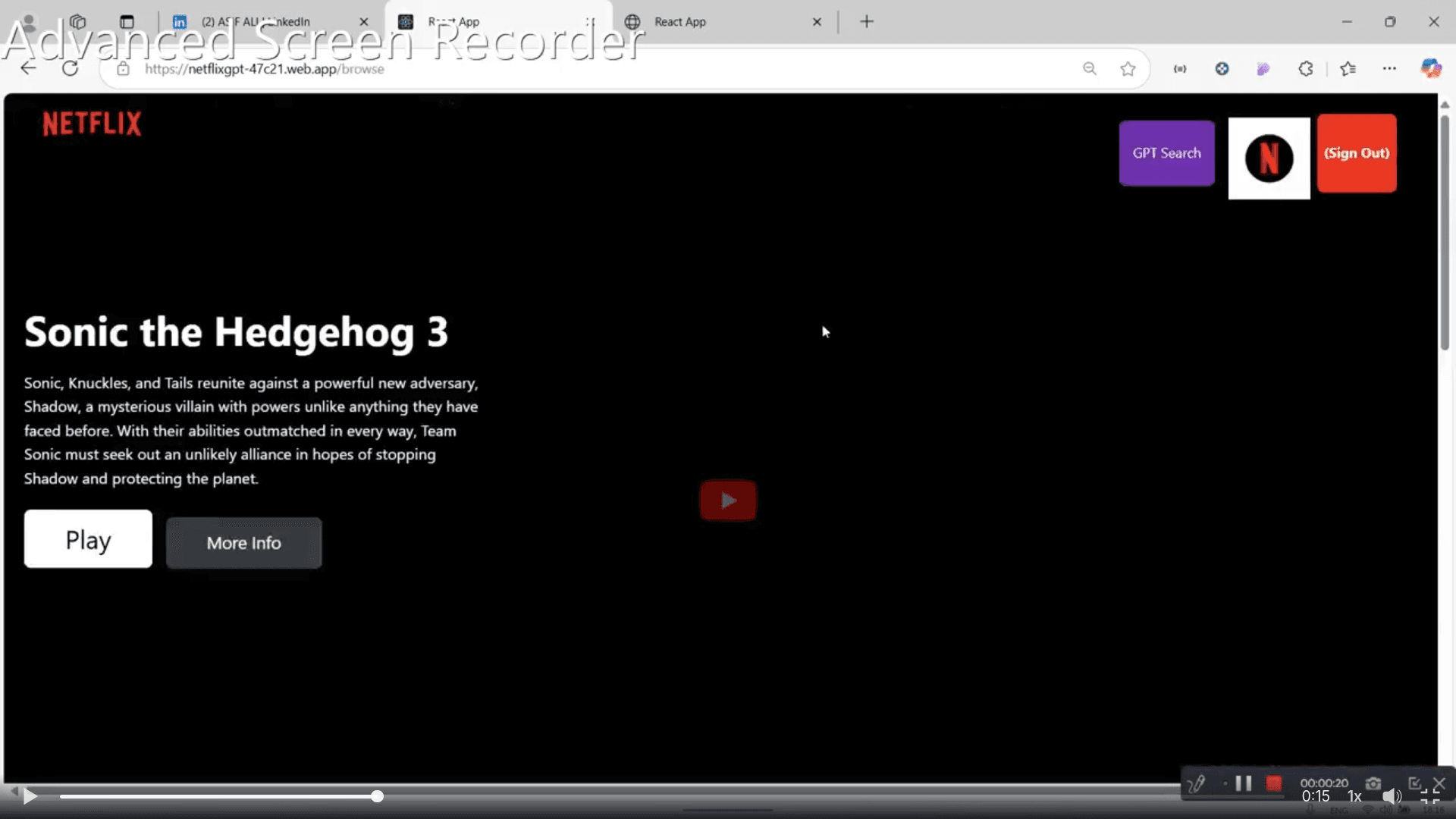Image resolution: width=1456 pixels, height=819 pixels.
Task: View site information lock icon
Action: pyautogui.click(x=123, y=69)
